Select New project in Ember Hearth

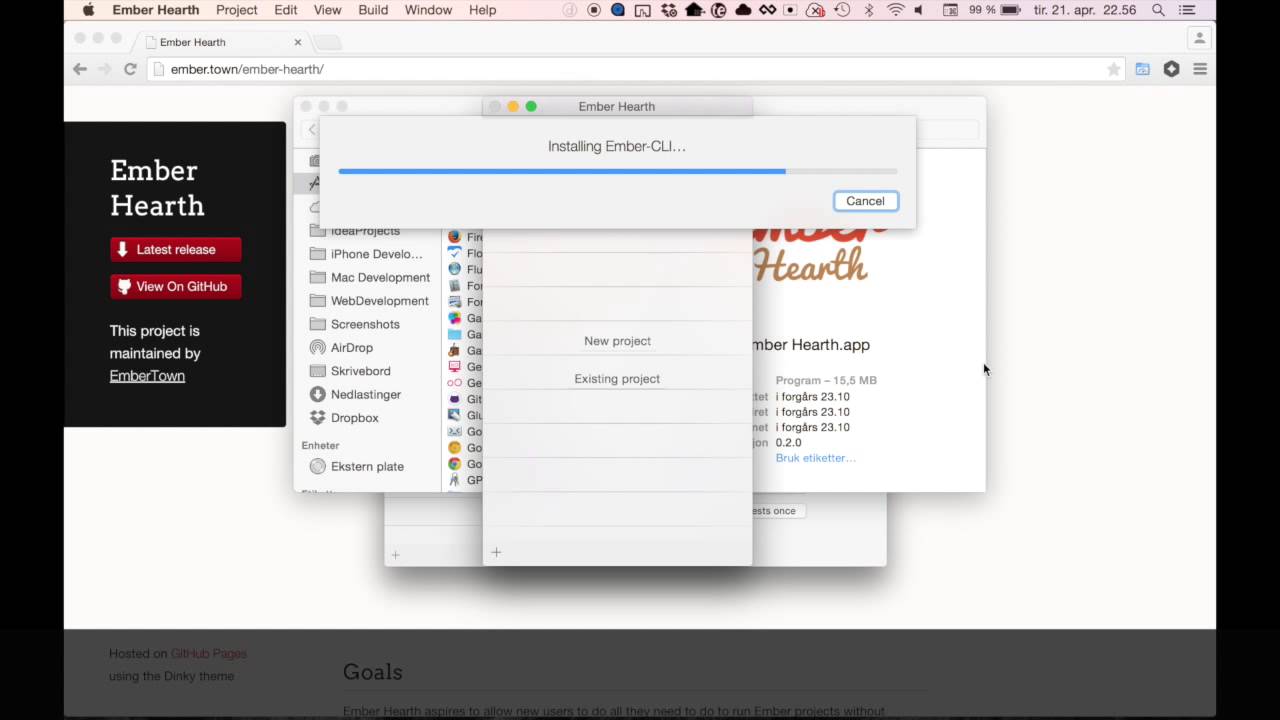click(617, 341)
